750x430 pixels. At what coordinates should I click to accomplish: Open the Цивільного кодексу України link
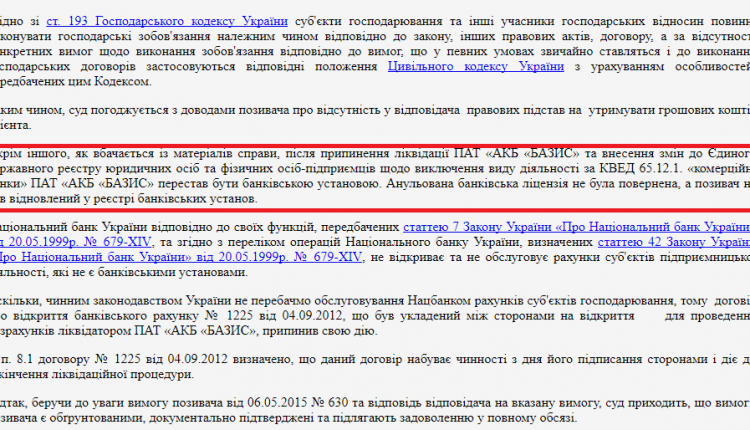click(x=476, y=66)
